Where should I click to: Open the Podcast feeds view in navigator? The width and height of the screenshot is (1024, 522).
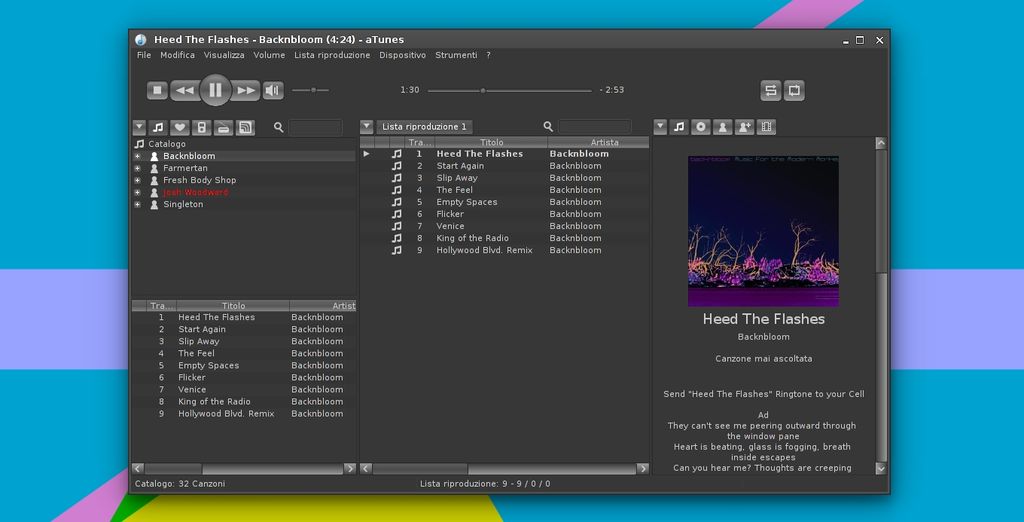tap(245, 127)
